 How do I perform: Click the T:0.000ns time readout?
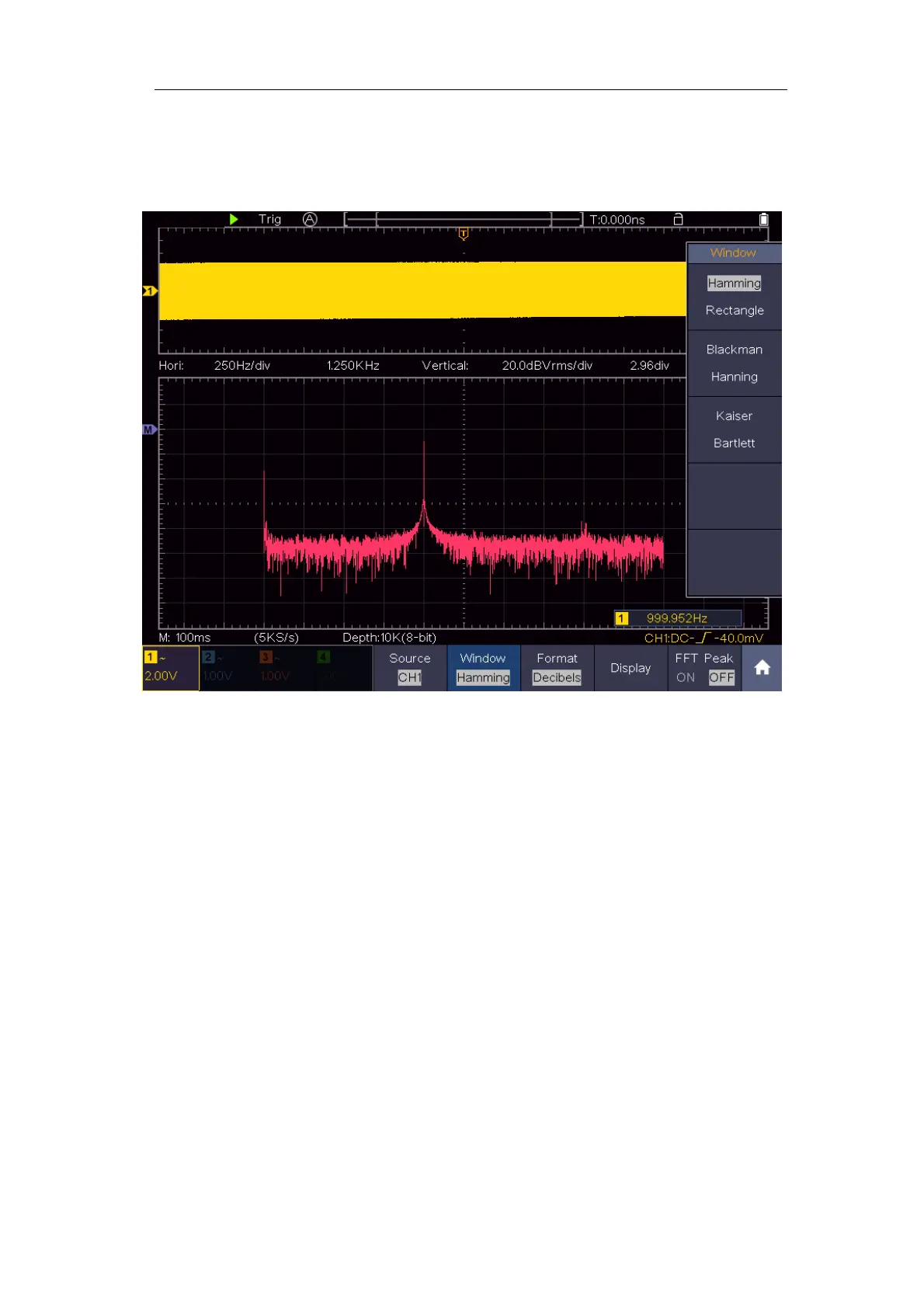tap(617, 220)
